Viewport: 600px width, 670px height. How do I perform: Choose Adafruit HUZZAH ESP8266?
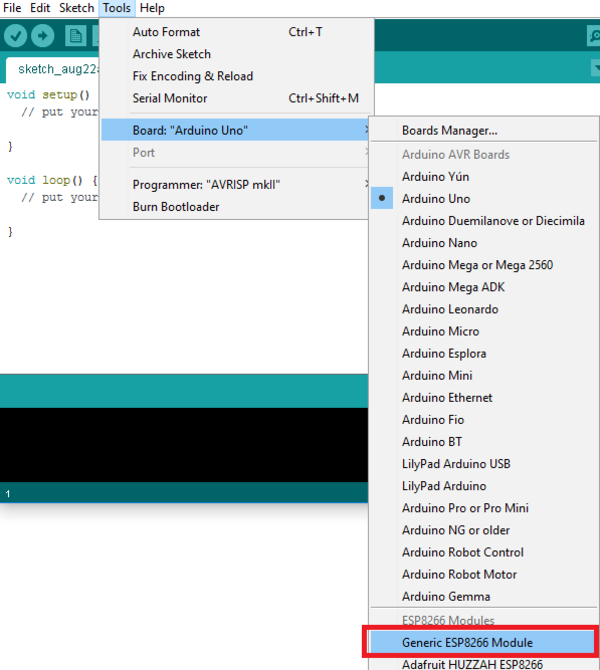tap(484, 664)
